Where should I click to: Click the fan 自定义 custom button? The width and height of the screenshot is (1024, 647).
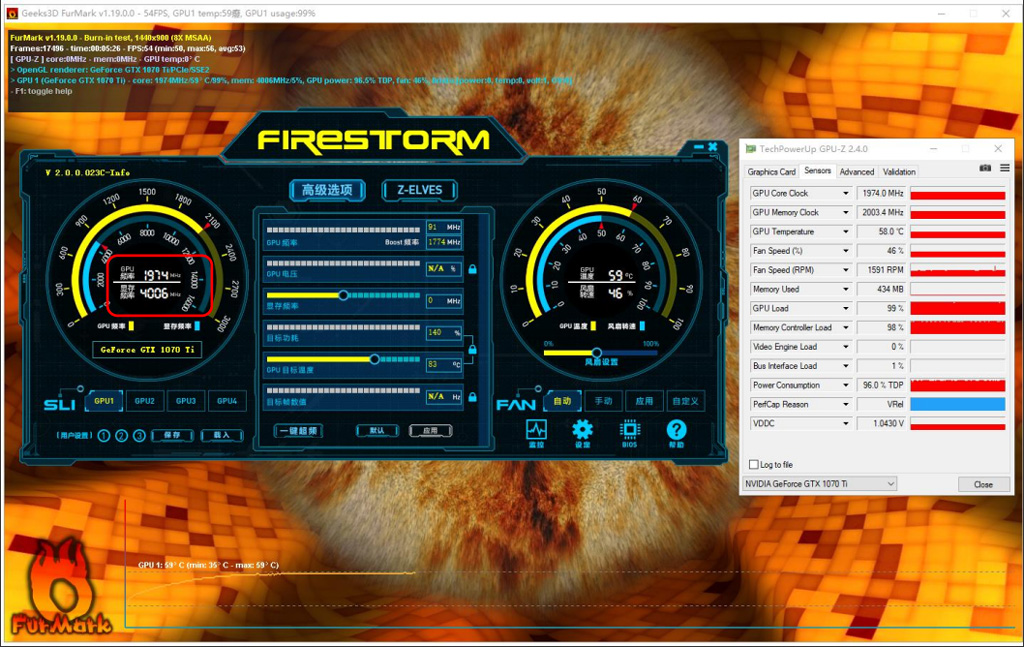coord(685,401)
